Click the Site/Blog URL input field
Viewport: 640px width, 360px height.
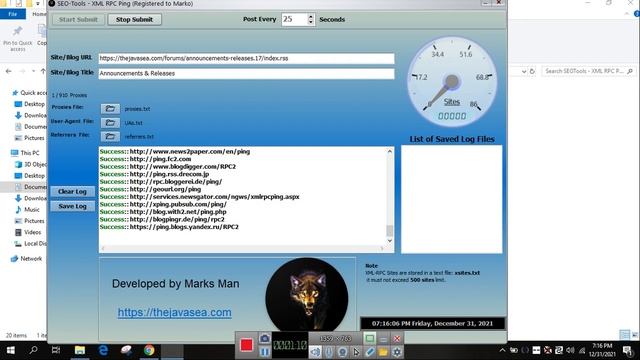(x=247, y=58)
